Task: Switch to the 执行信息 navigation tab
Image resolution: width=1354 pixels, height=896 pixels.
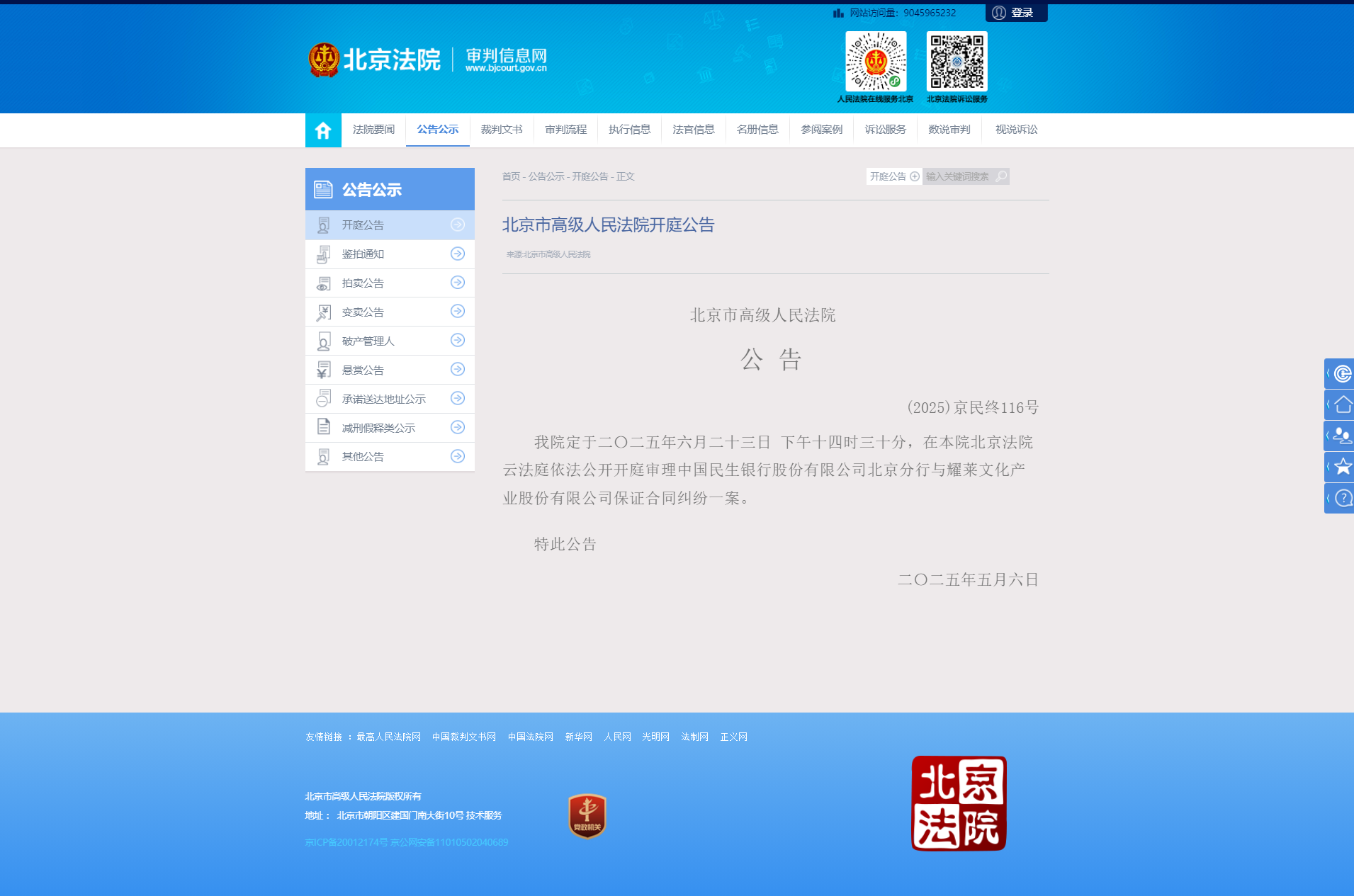Action: tap(629, 130)
